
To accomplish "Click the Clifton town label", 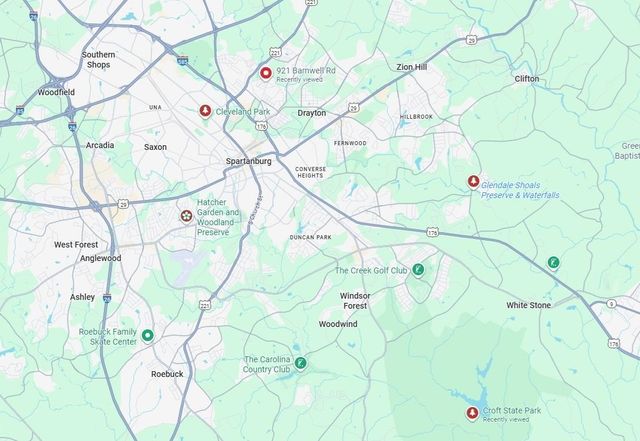I will [x=527, y=79].
